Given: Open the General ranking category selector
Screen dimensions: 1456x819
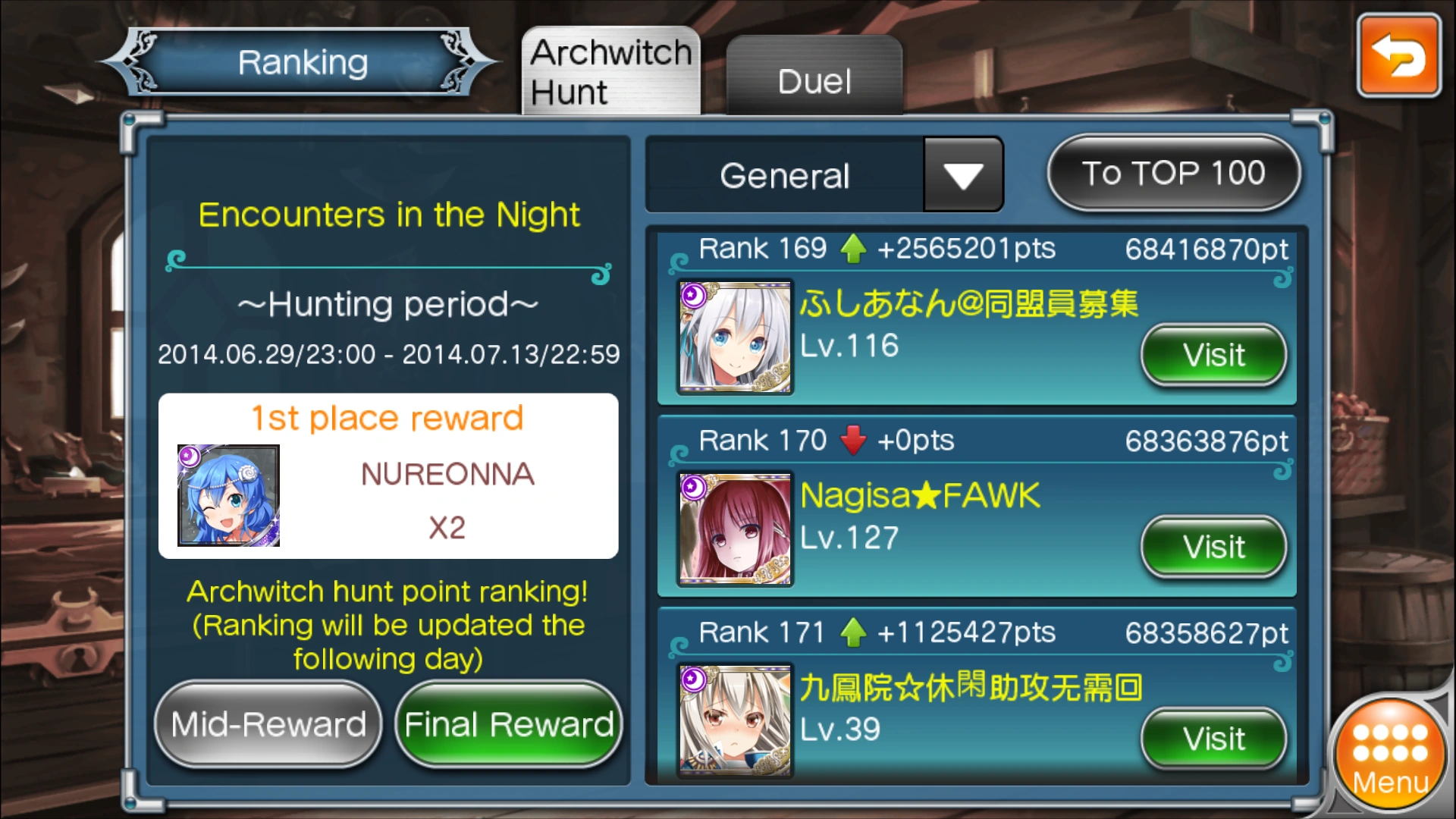Looking at the screenshot, I should tap(824, 175).
